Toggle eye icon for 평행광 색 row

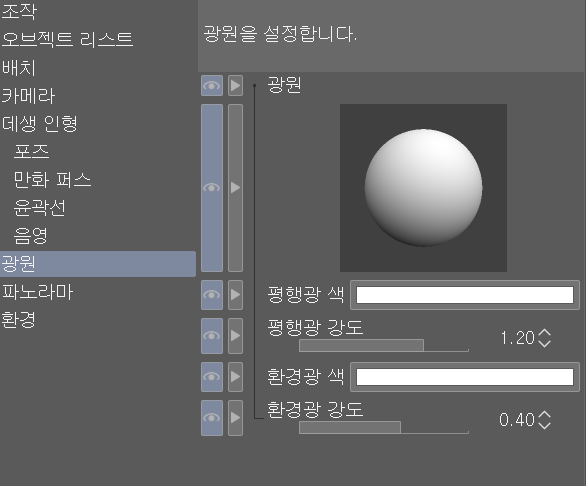tap(212, 295)
